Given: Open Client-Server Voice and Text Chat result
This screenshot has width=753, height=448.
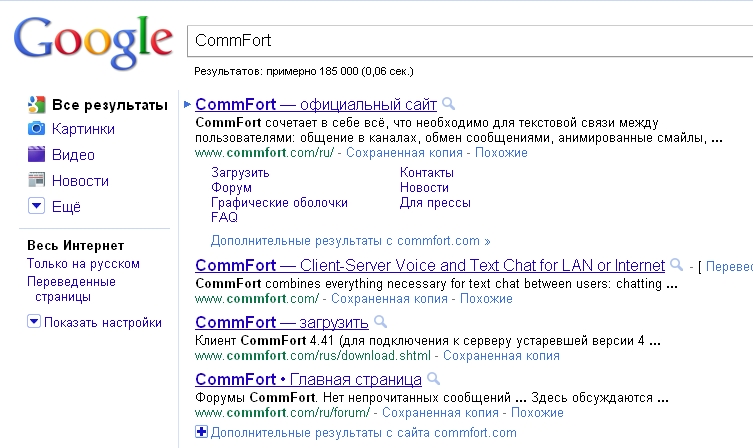Looking at the screenshot, I should 430,266.
